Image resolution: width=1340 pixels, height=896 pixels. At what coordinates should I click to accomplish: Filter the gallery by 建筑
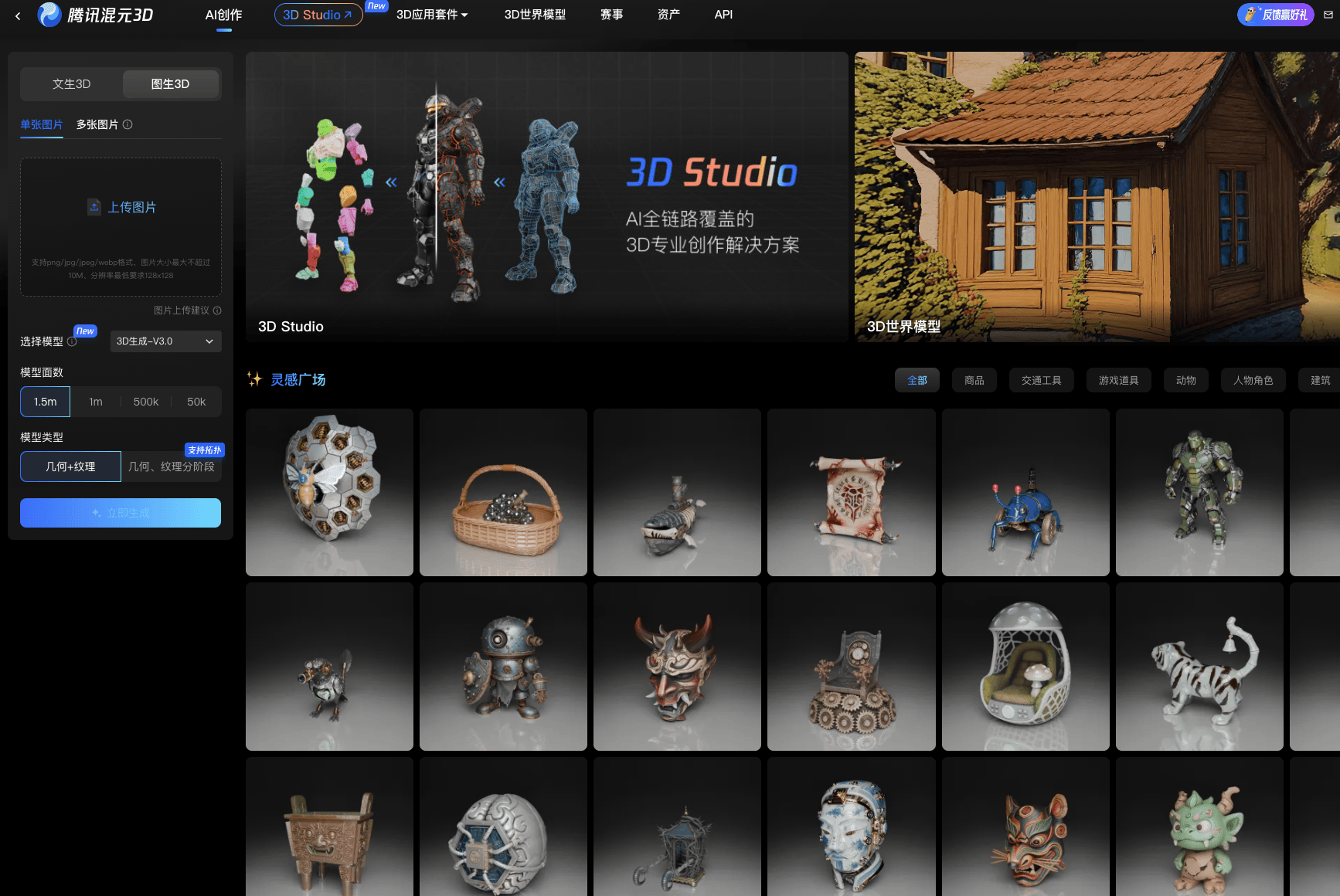click(1321, 380)
